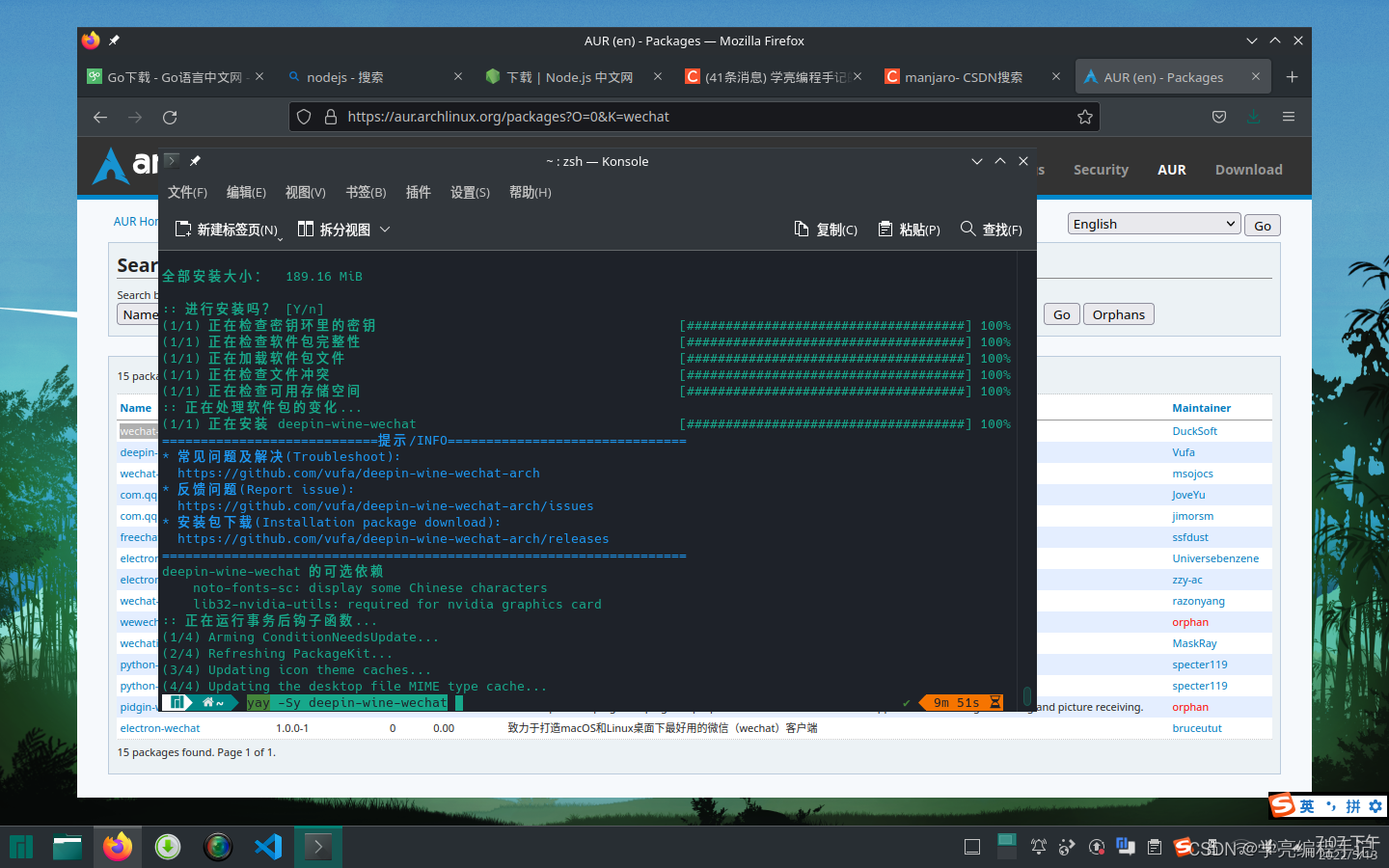The width and height of the screenshot is (1389, 868).
Task: Open Konsole 帮助 menu
Action: pyautogui.click(x=530, y=193)
